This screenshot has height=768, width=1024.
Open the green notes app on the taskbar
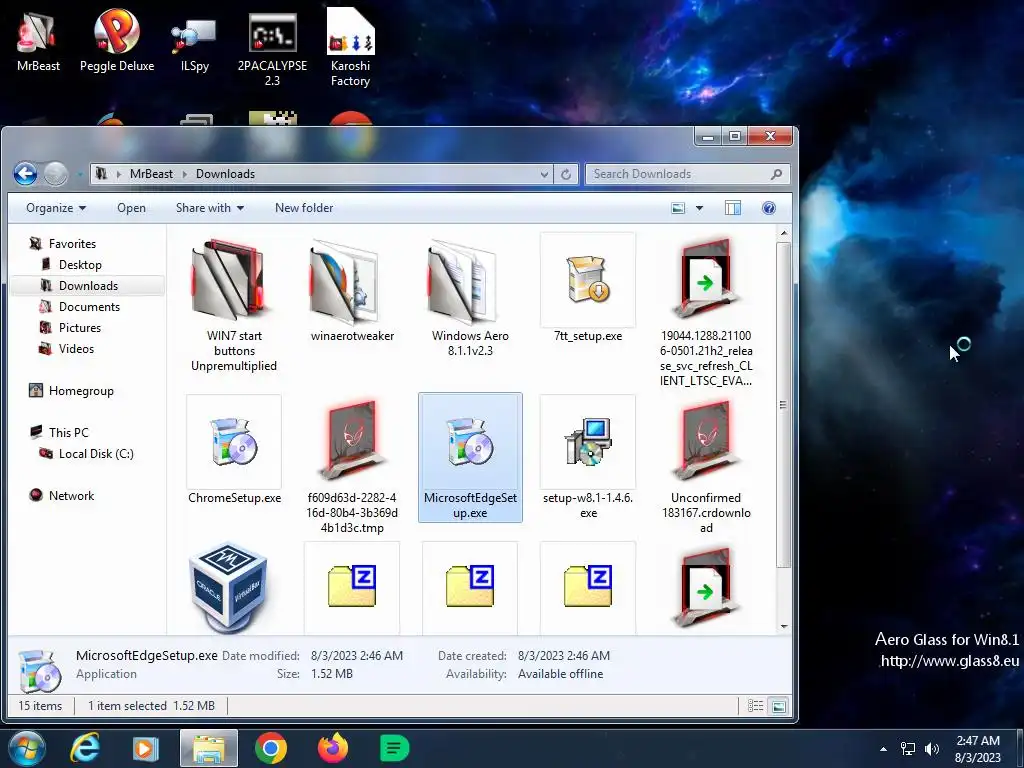[x=394, y=748]
